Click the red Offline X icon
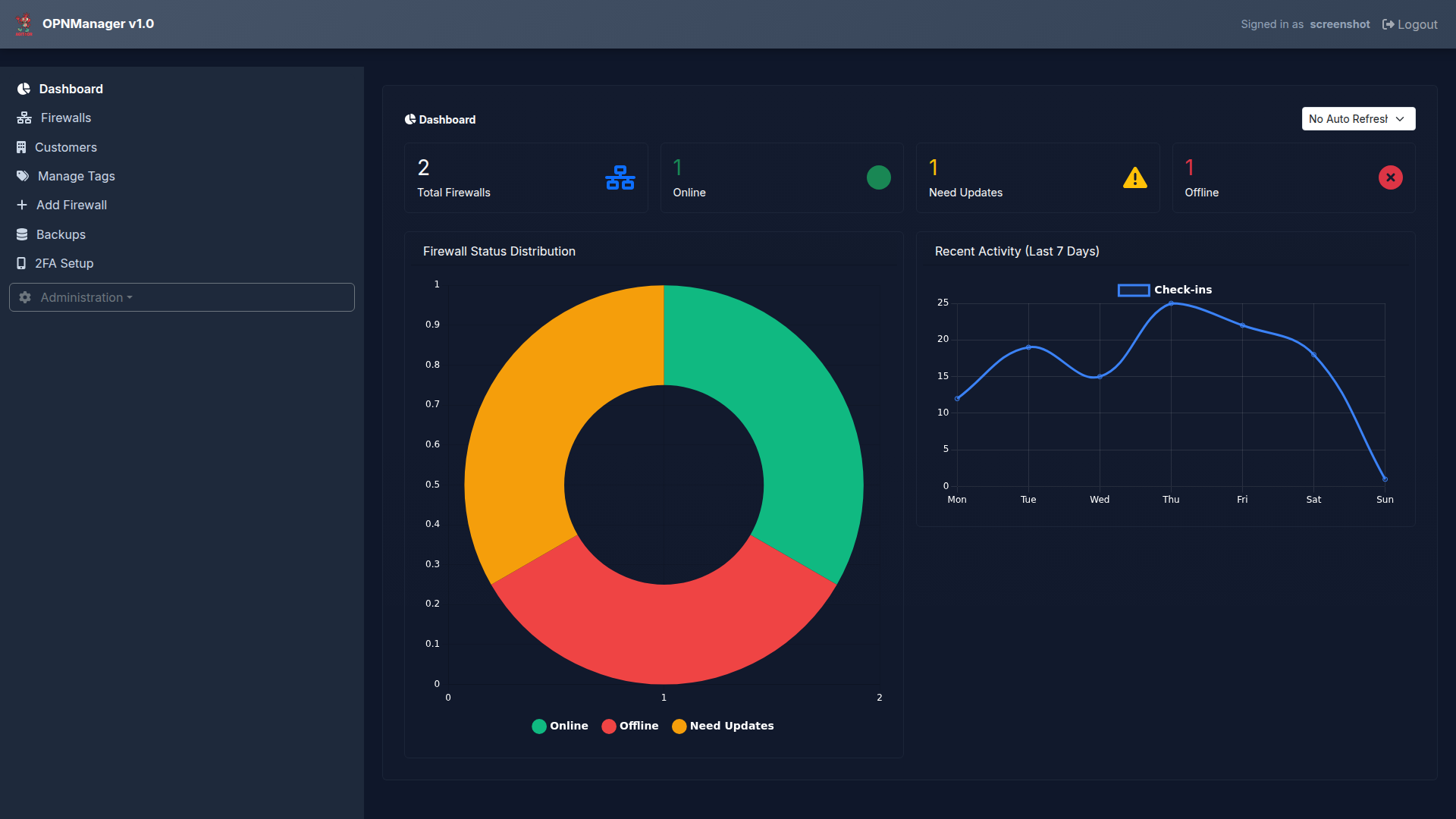 [x=1390, y=177]
